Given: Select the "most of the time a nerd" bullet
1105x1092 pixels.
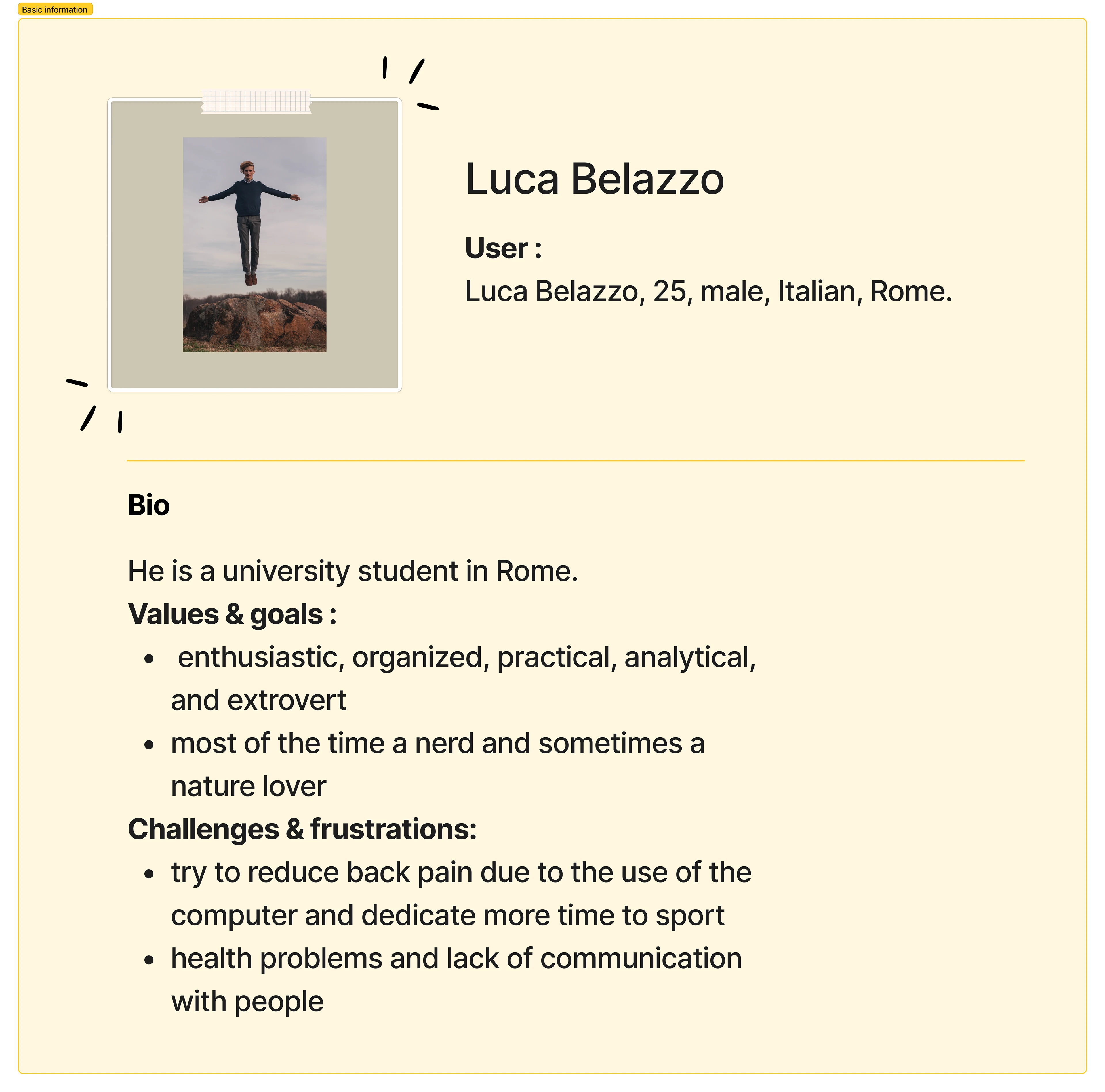Looking at the screenshot, I should tap(437, 744).
